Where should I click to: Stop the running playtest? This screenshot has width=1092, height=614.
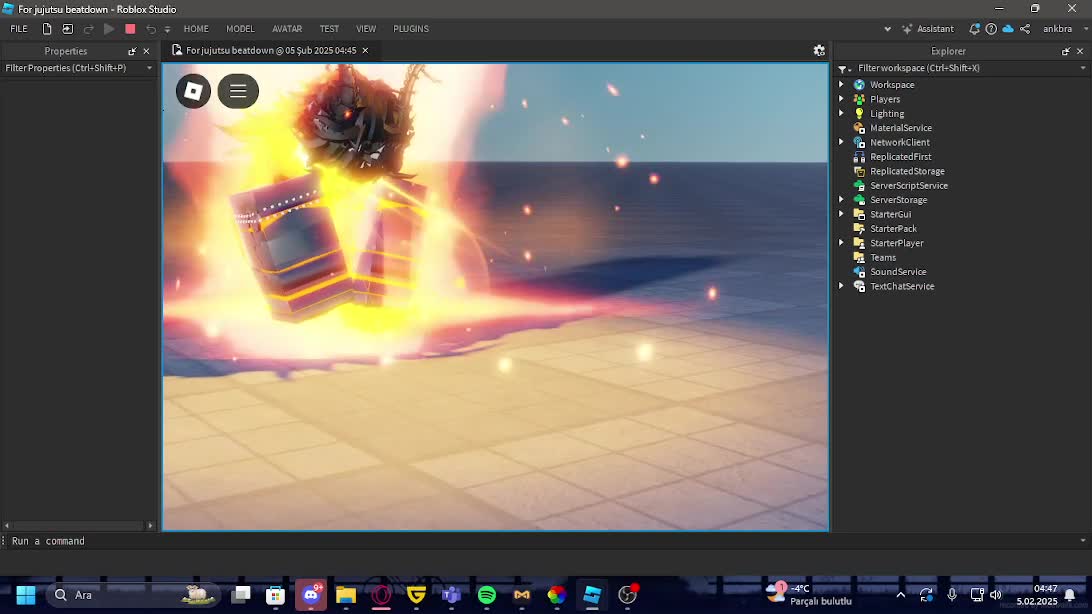[130, 29]
